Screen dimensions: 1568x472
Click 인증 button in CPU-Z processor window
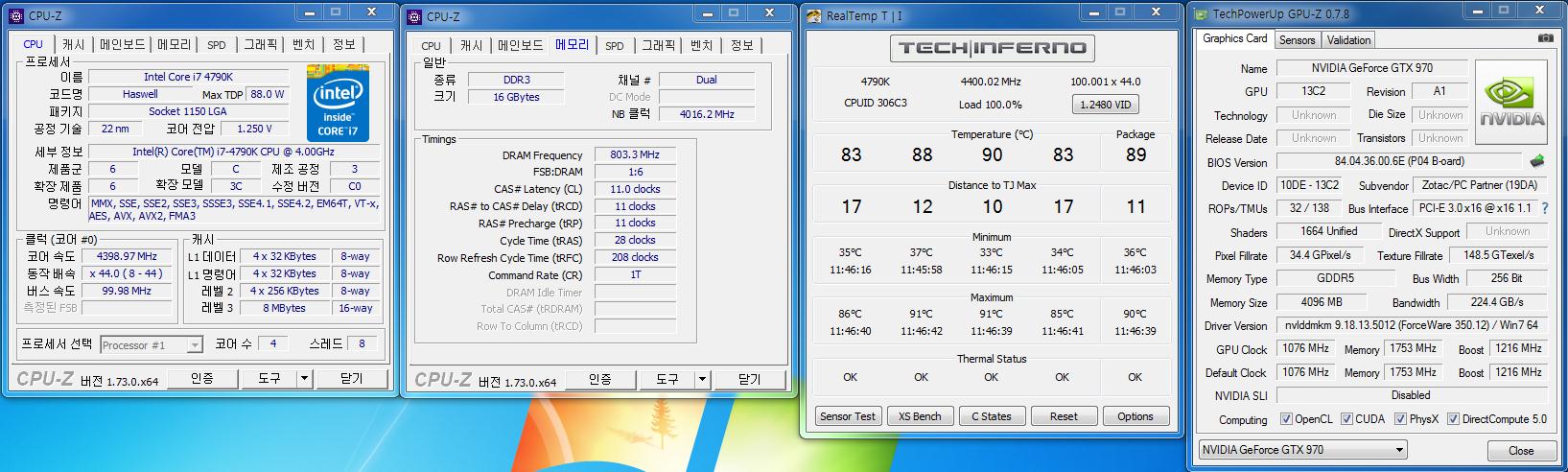coord(201,378)
